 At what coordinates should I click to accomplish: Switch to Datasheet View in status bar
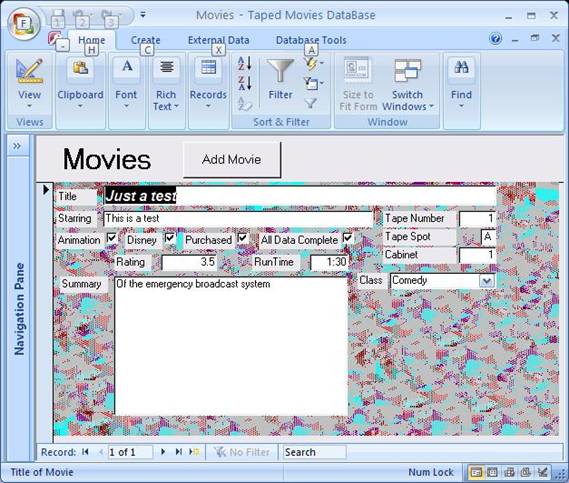click(492, 472)
